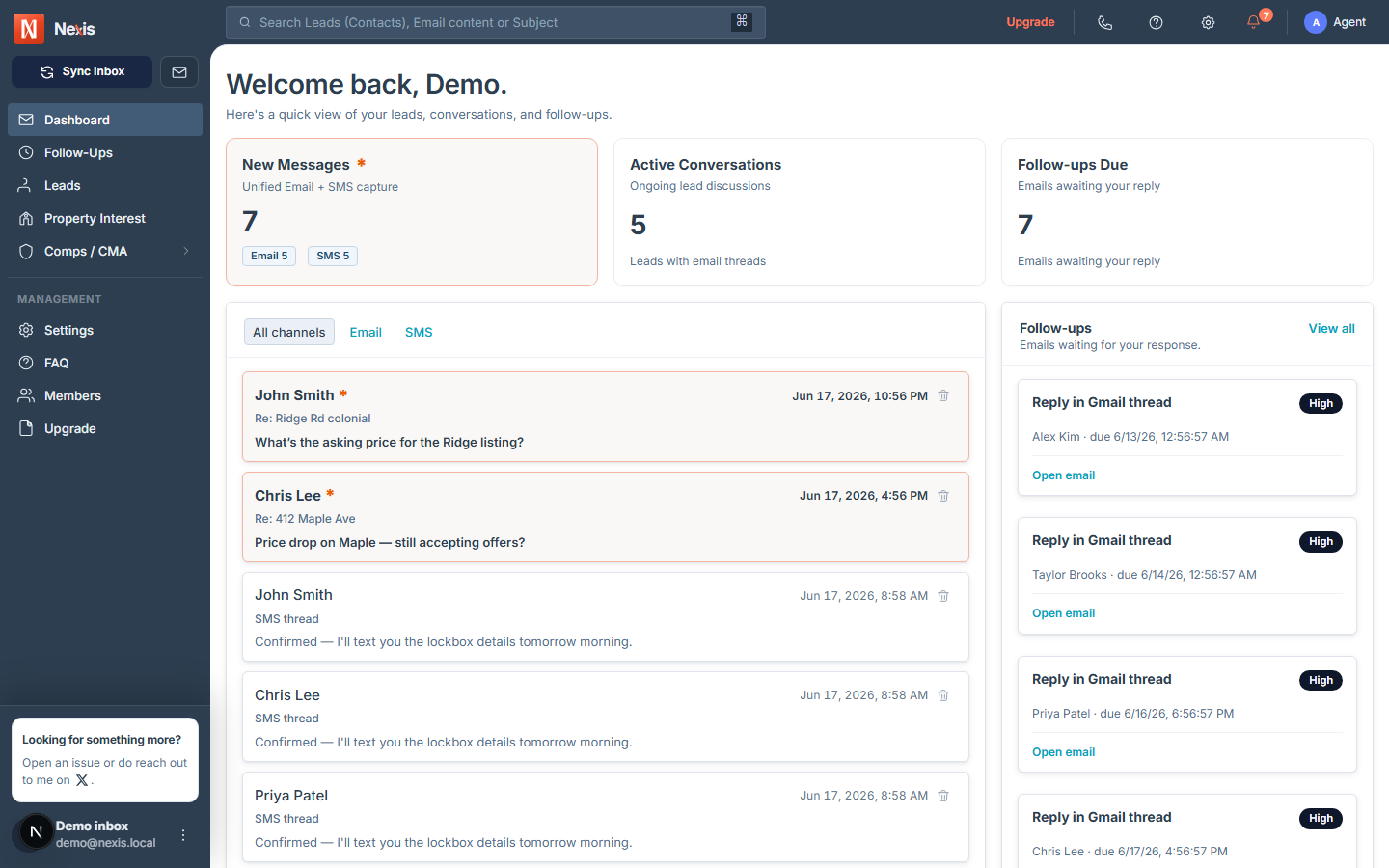The height and width of the screenshot is (868, 1389).
Task: Switch to the Email channel tab
Action: coord(366,332)
